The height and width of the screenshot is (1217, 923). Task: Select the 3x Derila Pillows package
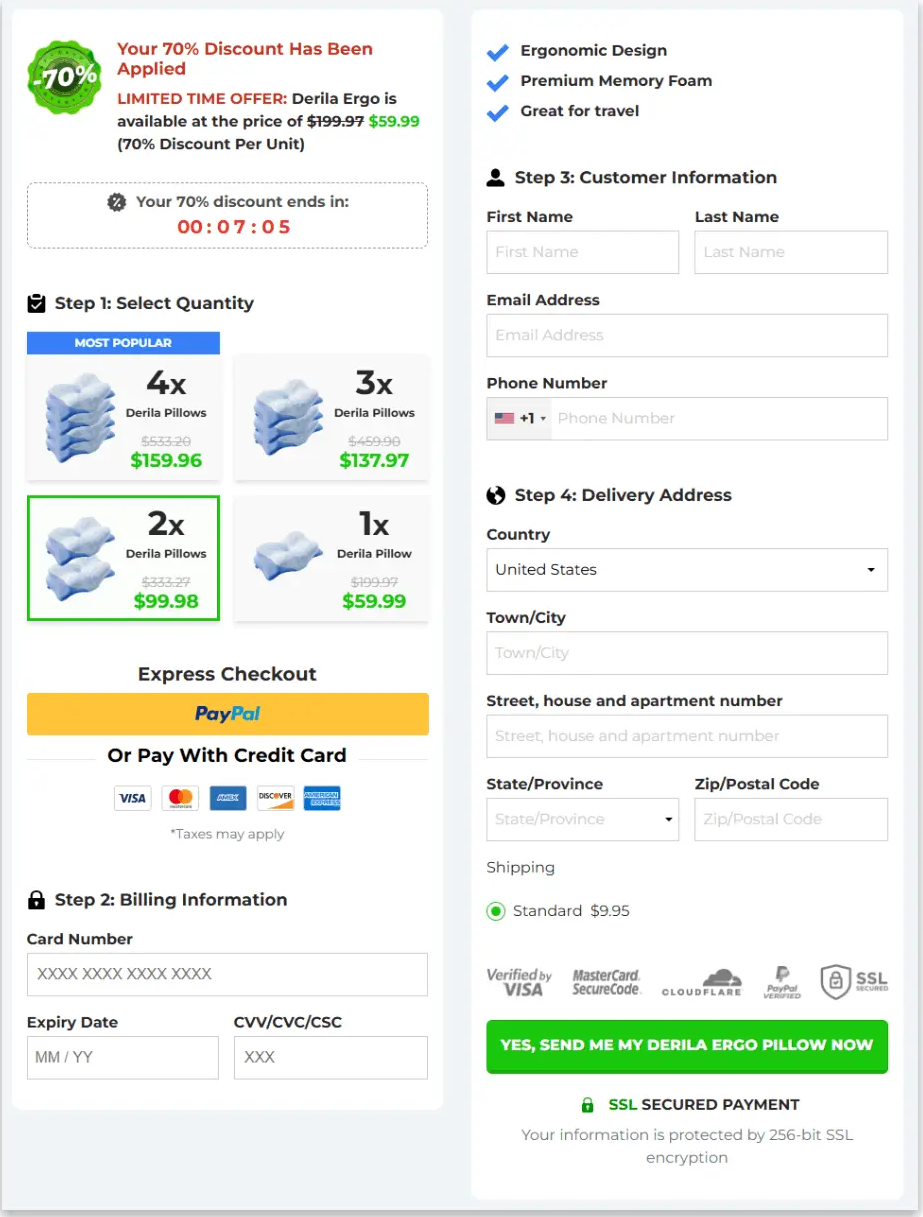coord(331,416)
